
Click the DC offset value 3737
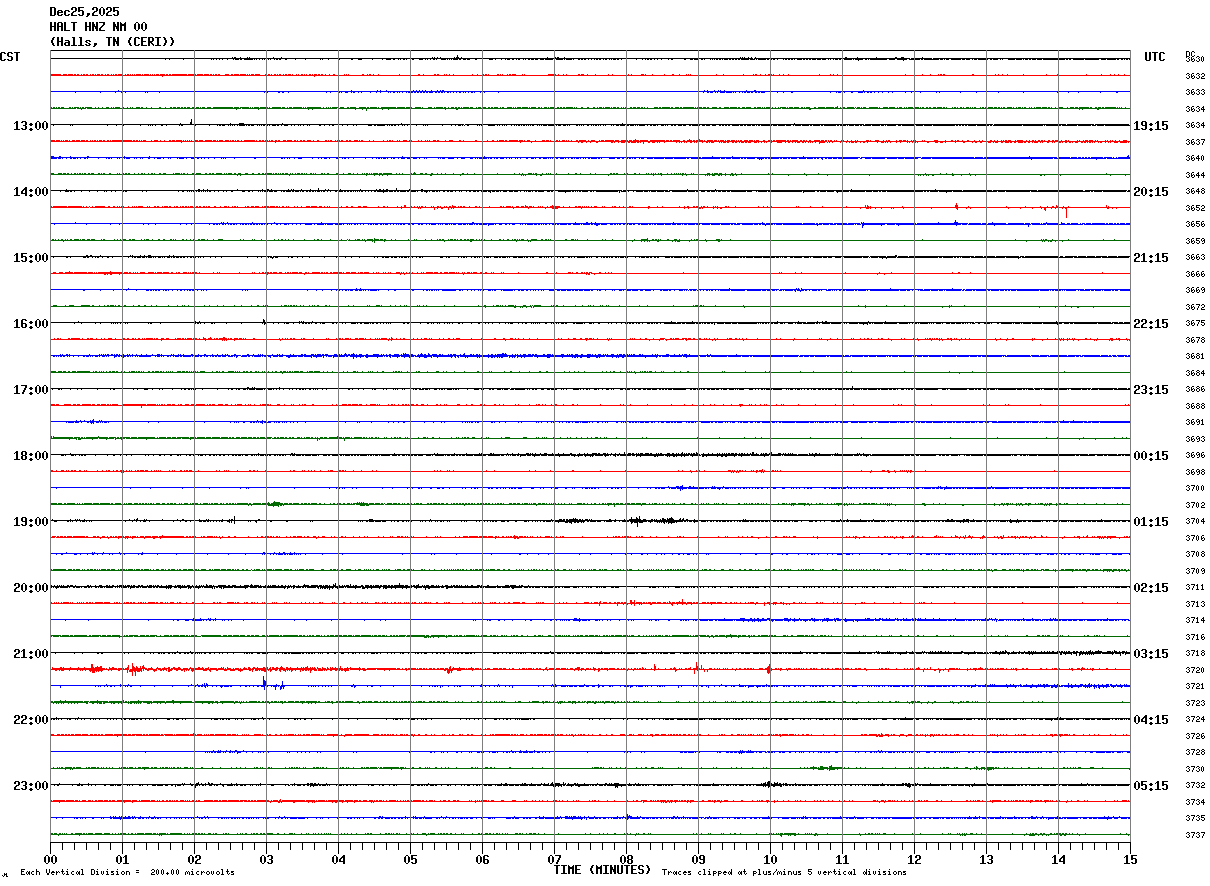(x=1195, y=835)
